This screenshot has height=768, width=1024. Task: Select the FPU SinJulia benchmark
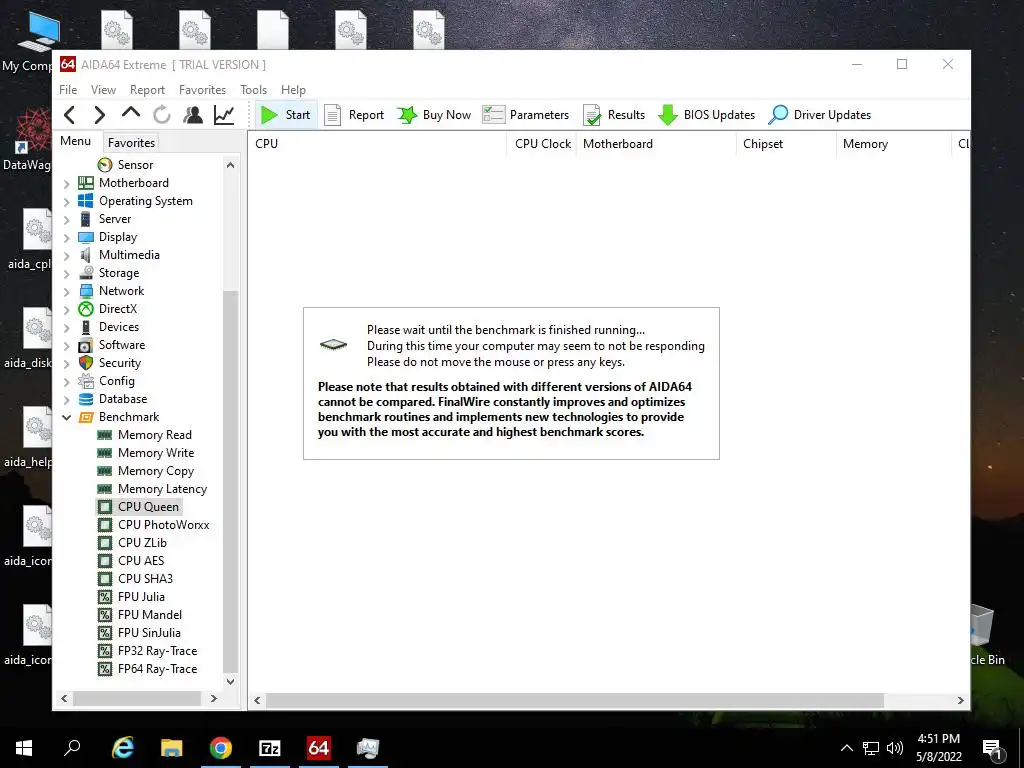pyautogui.click(x=139, y=633)
